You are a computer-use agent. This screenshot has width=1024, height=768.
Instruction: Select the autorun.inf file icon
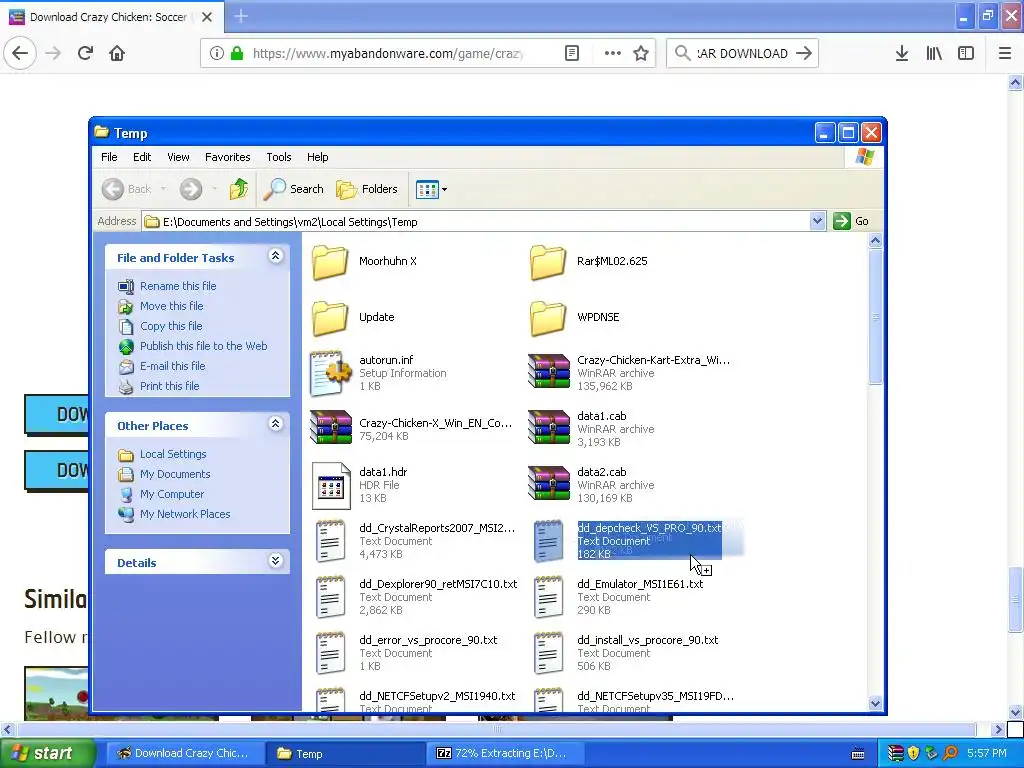[x=330, y=374]
